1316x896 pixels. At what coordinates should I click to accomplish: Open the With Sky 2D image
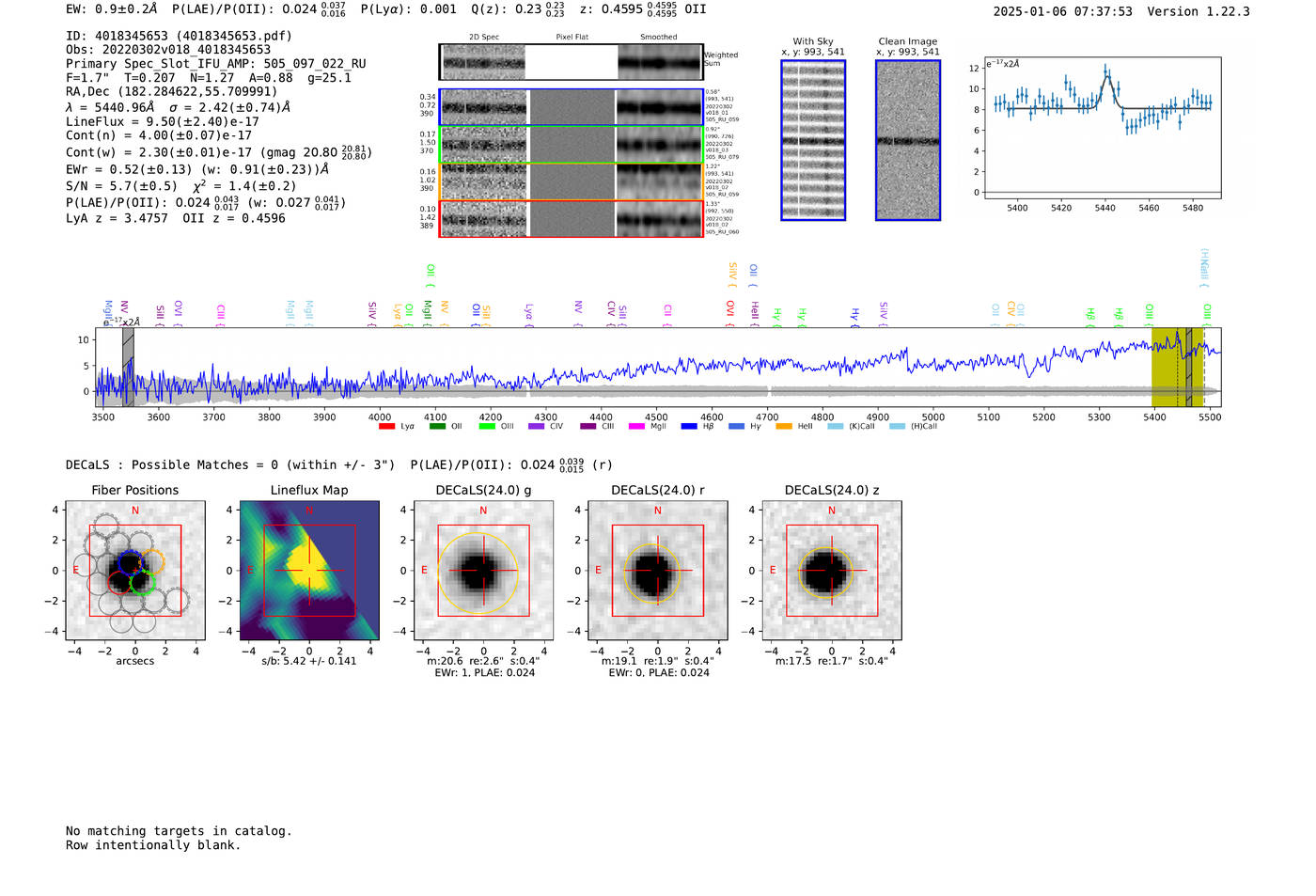813,140
